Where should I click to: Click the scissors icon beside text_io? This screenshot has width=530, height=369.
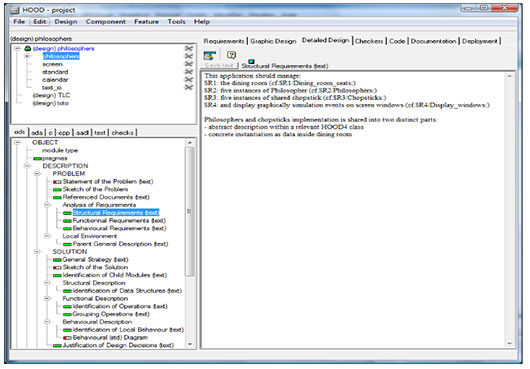click(x=189, y=87)
